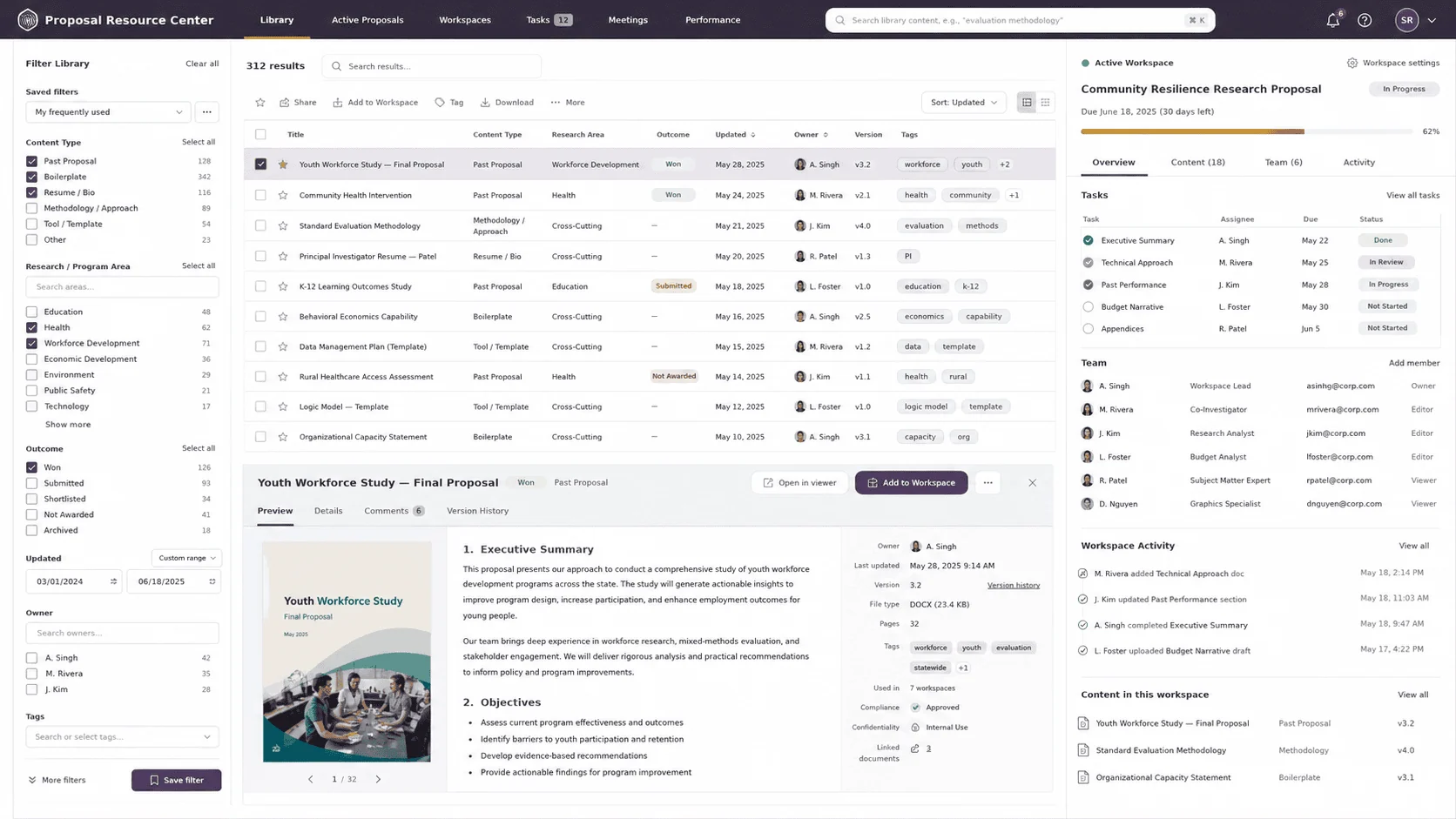
Task: Close the document preview panel
Action: pyautogui.click(x=1032, y=483)
